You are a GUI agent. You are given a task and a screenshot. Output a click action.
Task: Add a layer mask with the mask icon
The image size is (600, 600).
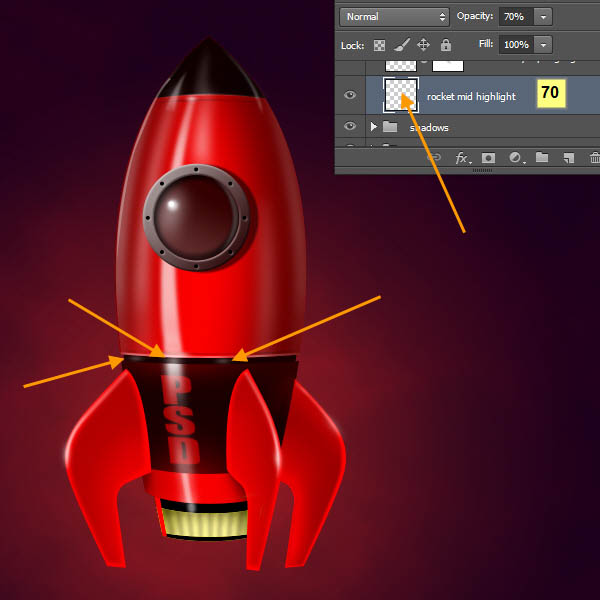click(488, 158)
